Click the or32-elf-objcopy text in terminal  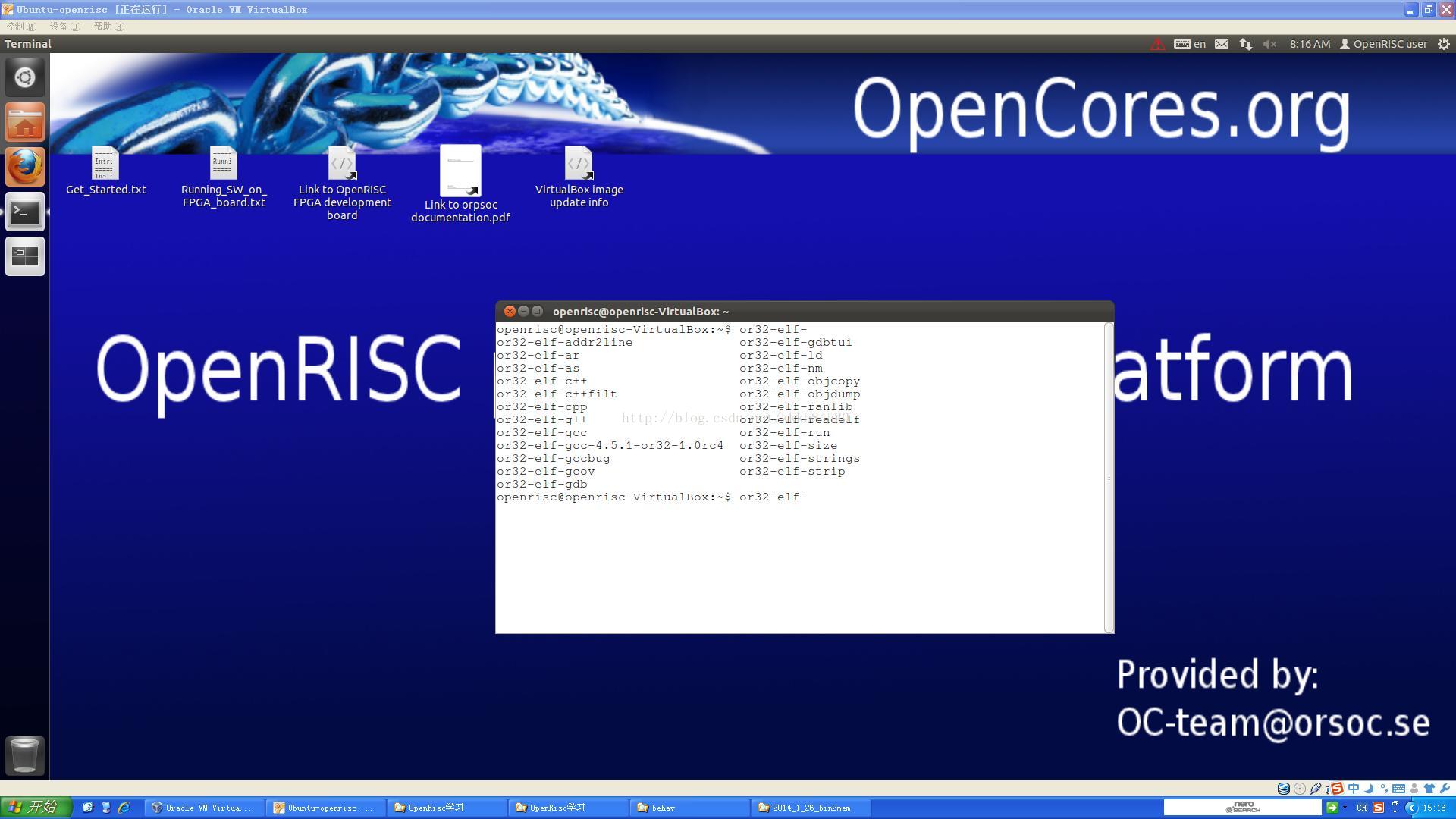click(799, 381)
